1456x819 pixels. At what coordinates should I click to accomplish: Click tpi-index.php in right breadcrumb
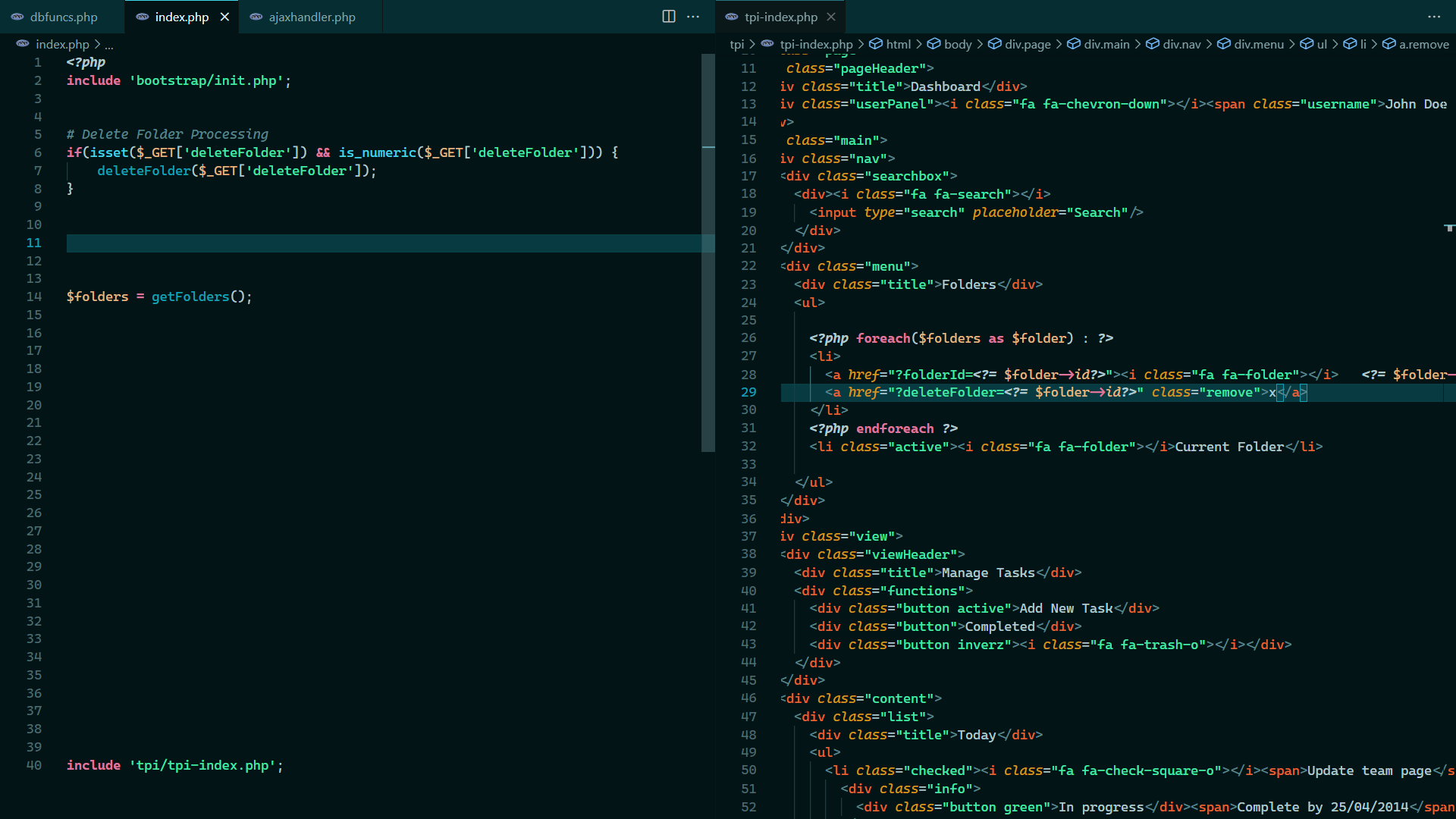pos(816,44)
